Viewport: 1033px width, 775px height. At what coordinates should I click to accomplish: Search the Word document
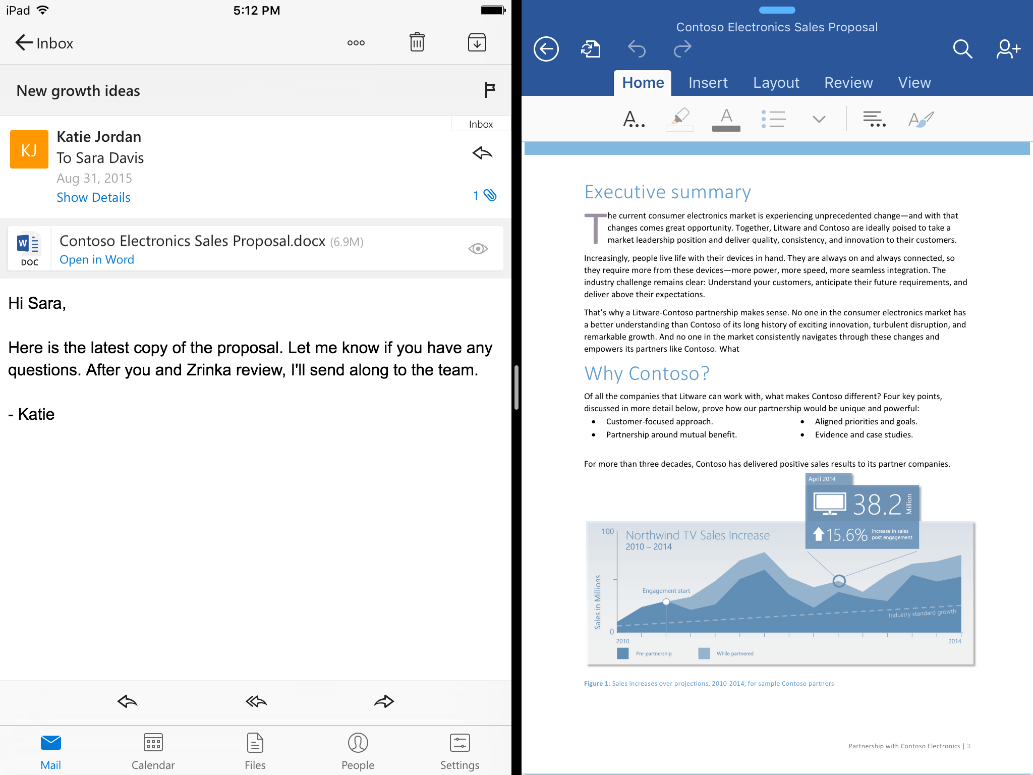(963, 49)
